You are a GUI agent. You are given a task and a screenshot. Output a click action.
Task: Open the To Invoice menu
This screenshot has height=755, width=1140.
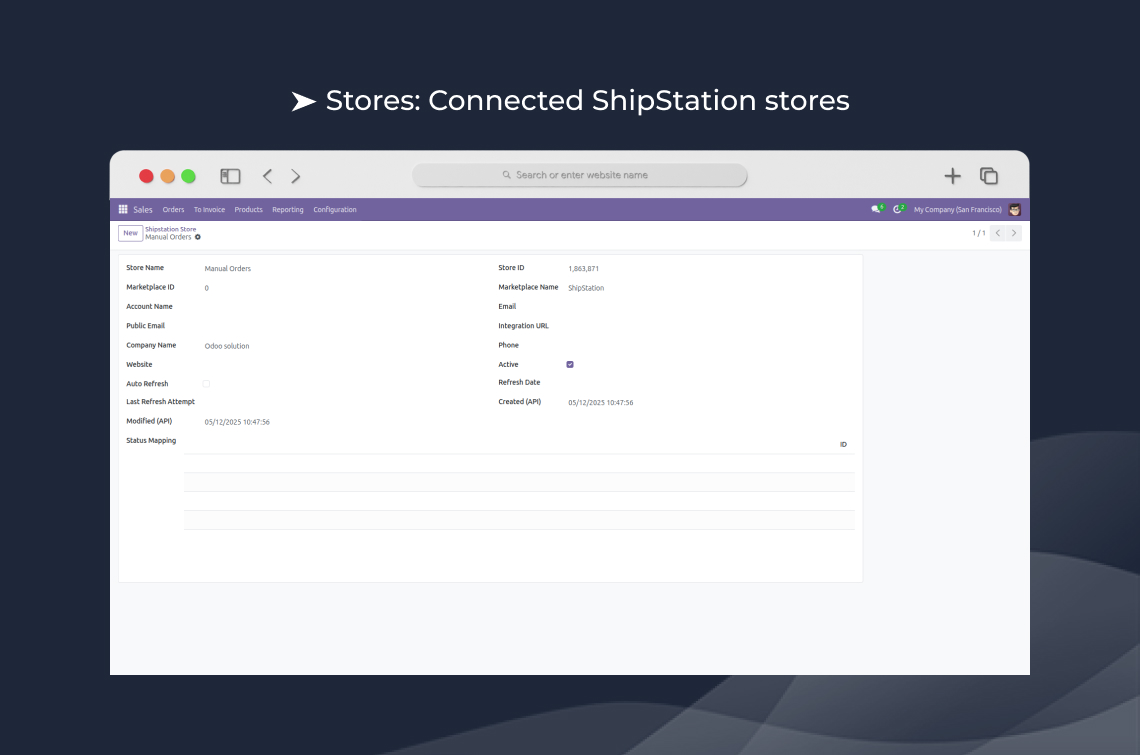(x=209, y=209)
